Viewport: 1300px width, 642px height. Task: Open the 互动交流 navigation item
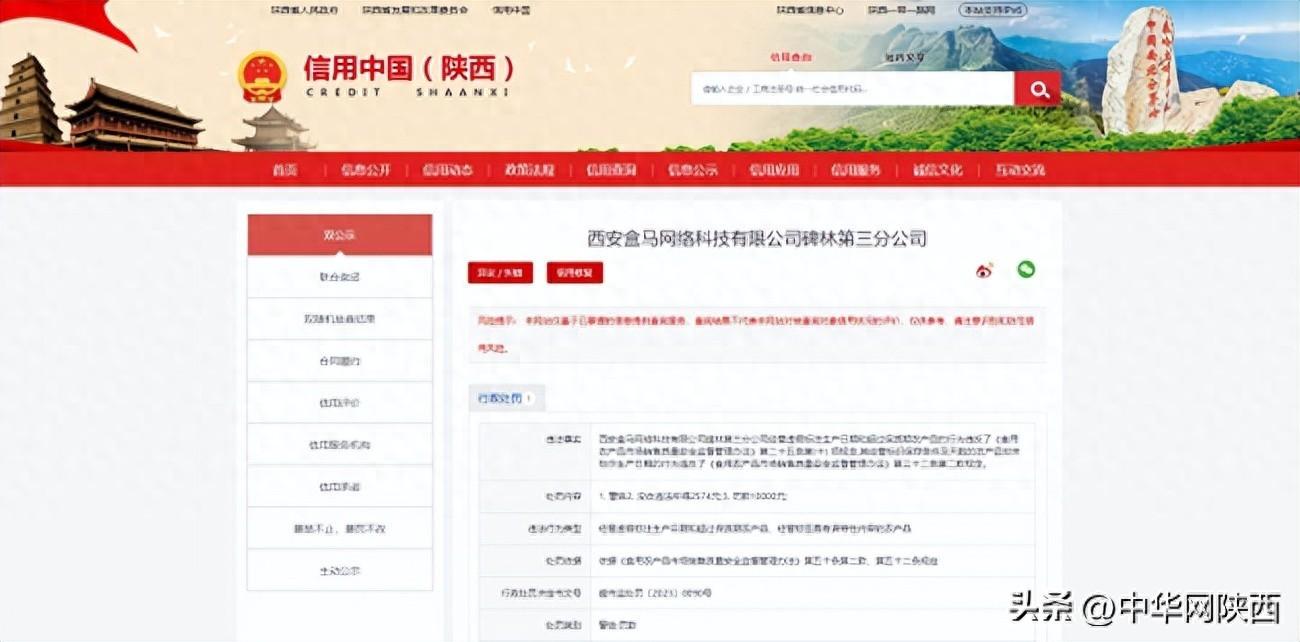tap(1019, 170)
